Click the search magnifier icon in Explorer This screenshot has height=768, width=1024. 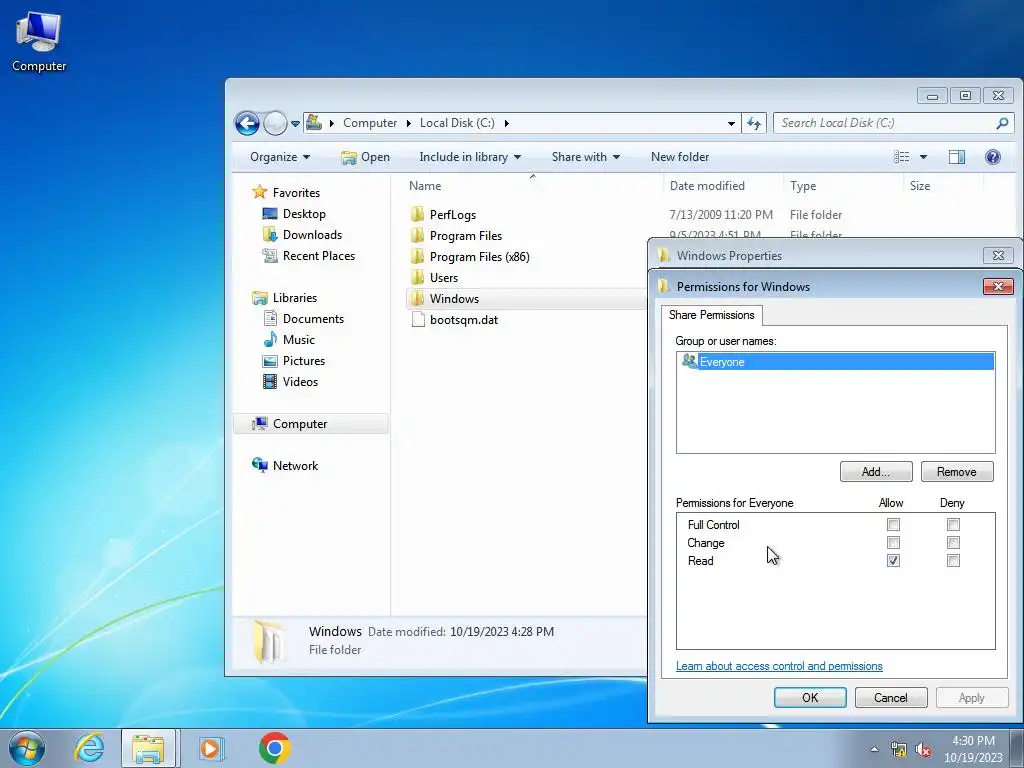click(1002, 123)
